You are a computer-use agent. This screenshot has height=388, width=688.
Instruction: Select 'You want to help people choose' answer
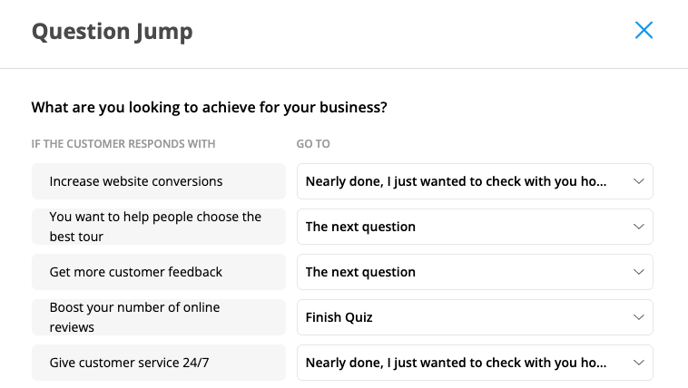coord(158,226)
